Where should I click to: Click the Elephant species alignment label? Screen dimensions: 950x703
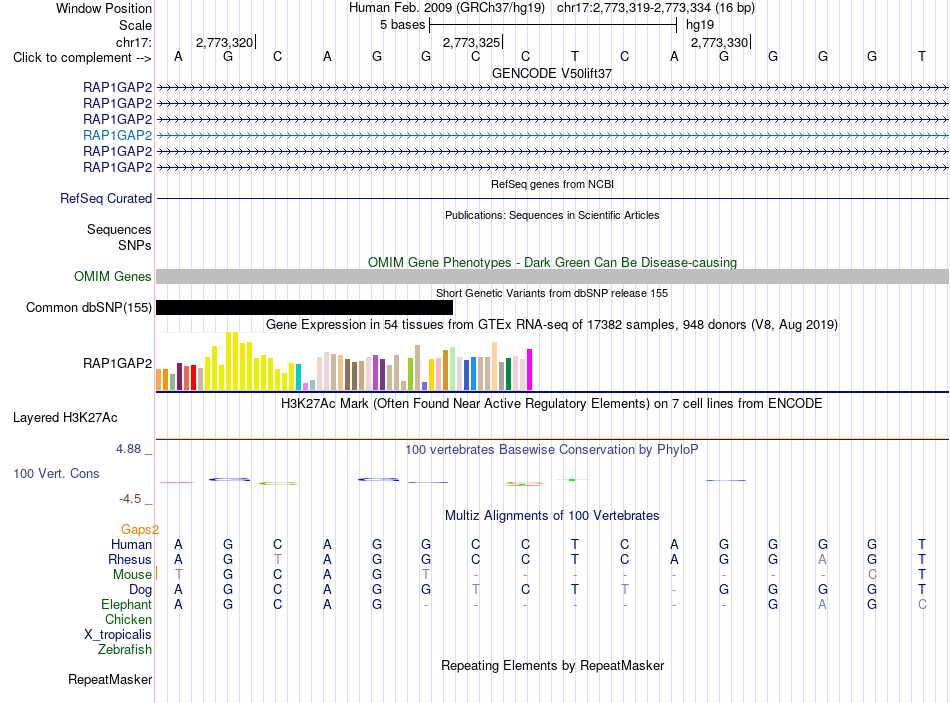tap(126, 604)
